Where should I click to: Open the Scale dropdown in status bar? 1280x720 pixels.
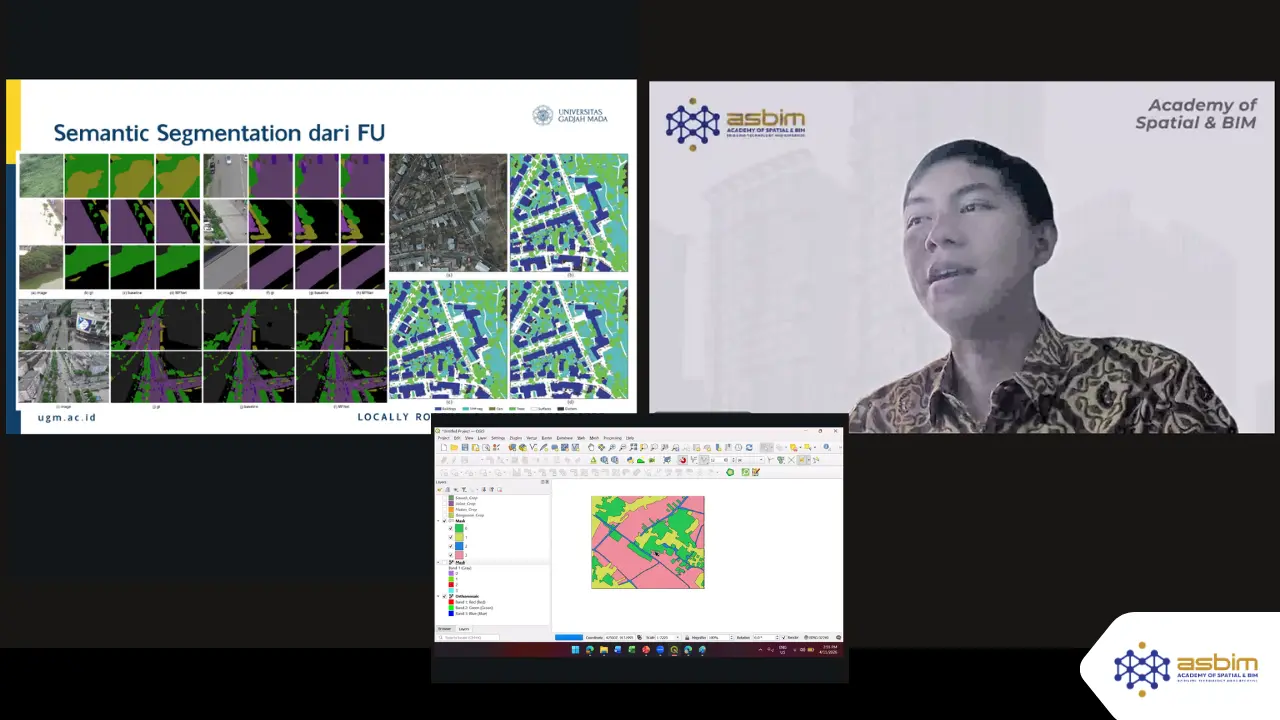click(x=679, y=637)
